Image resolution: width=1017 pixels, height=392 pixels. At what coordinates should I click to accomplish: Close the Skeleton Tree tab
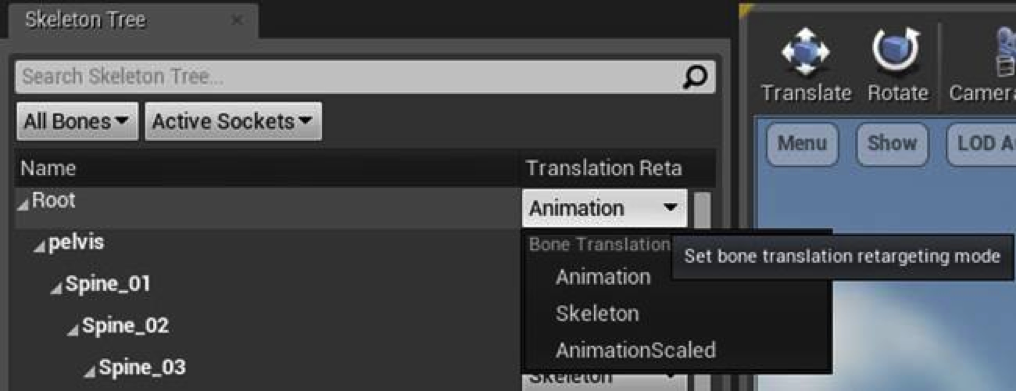237,21
